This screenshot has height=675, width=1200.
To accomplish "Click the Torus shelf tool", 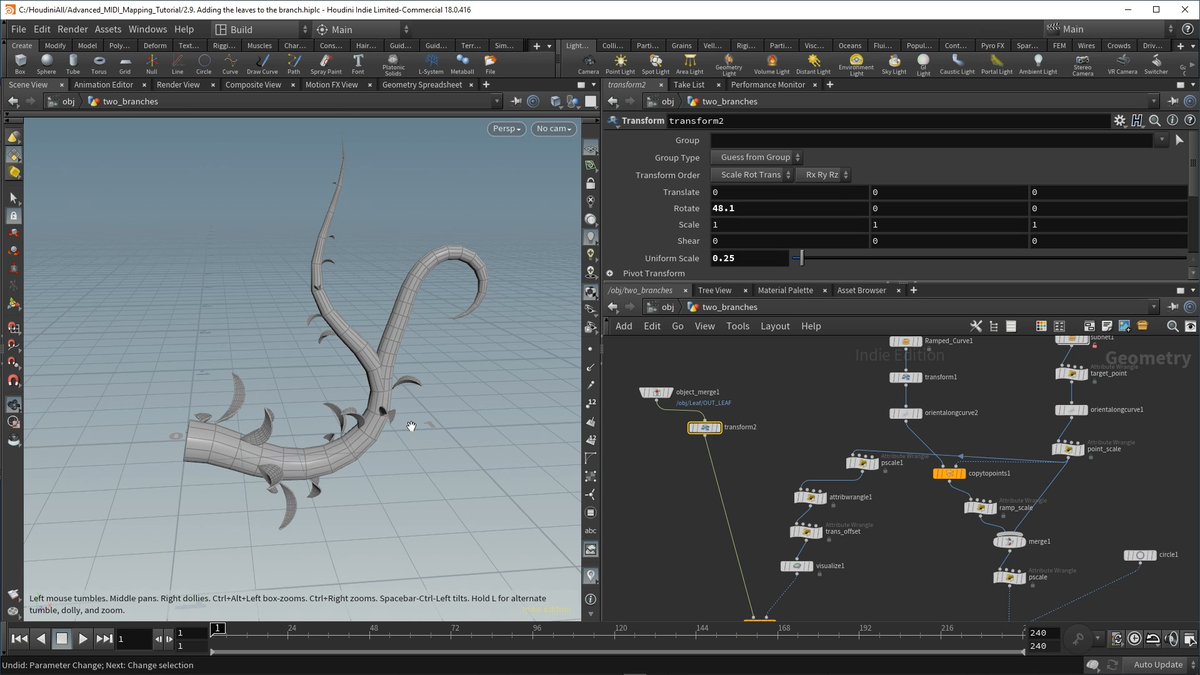I will click(99, 64).
